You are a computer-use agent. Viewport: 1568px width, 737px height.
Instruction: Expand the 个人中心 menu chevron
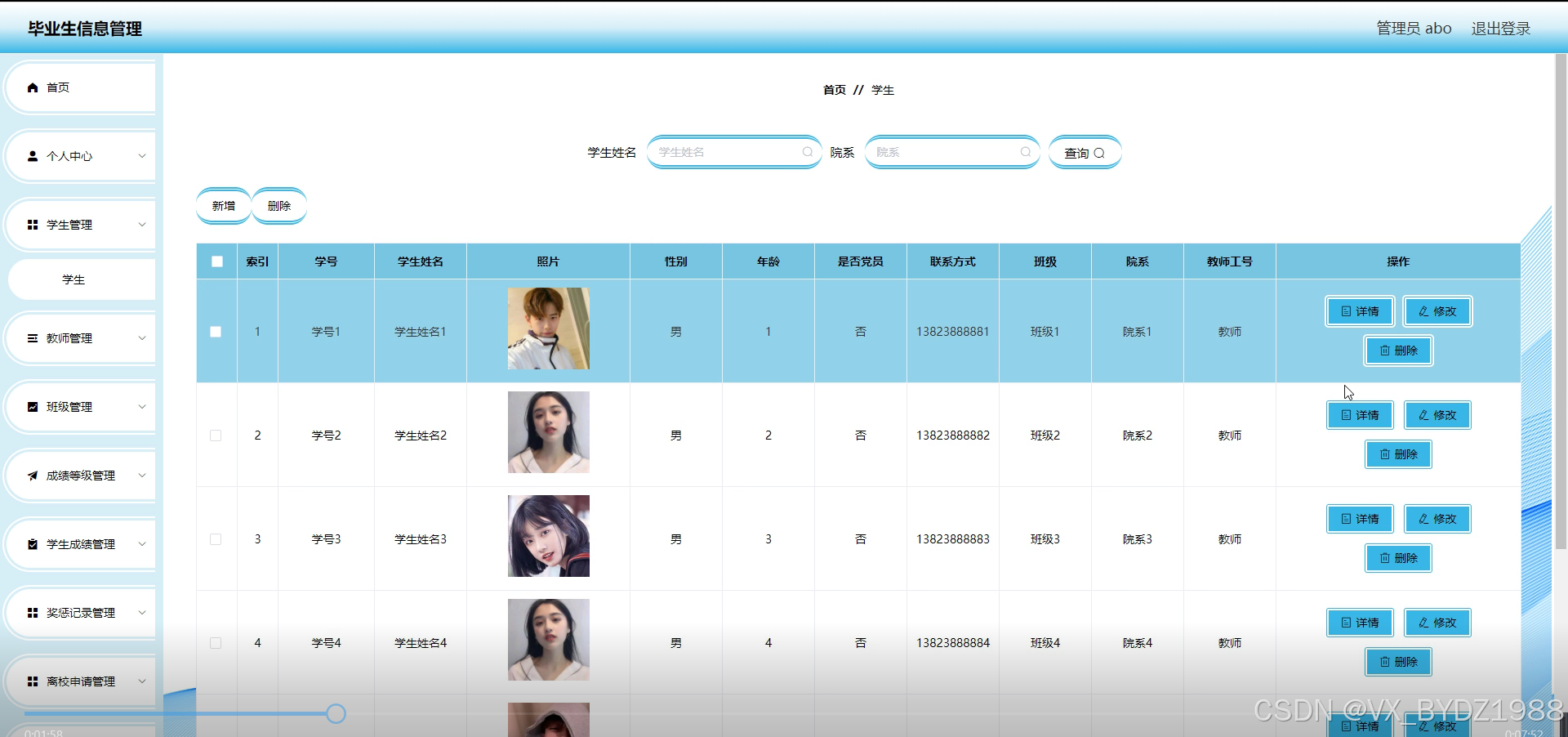pyautogui.click(x=142, y=156)
